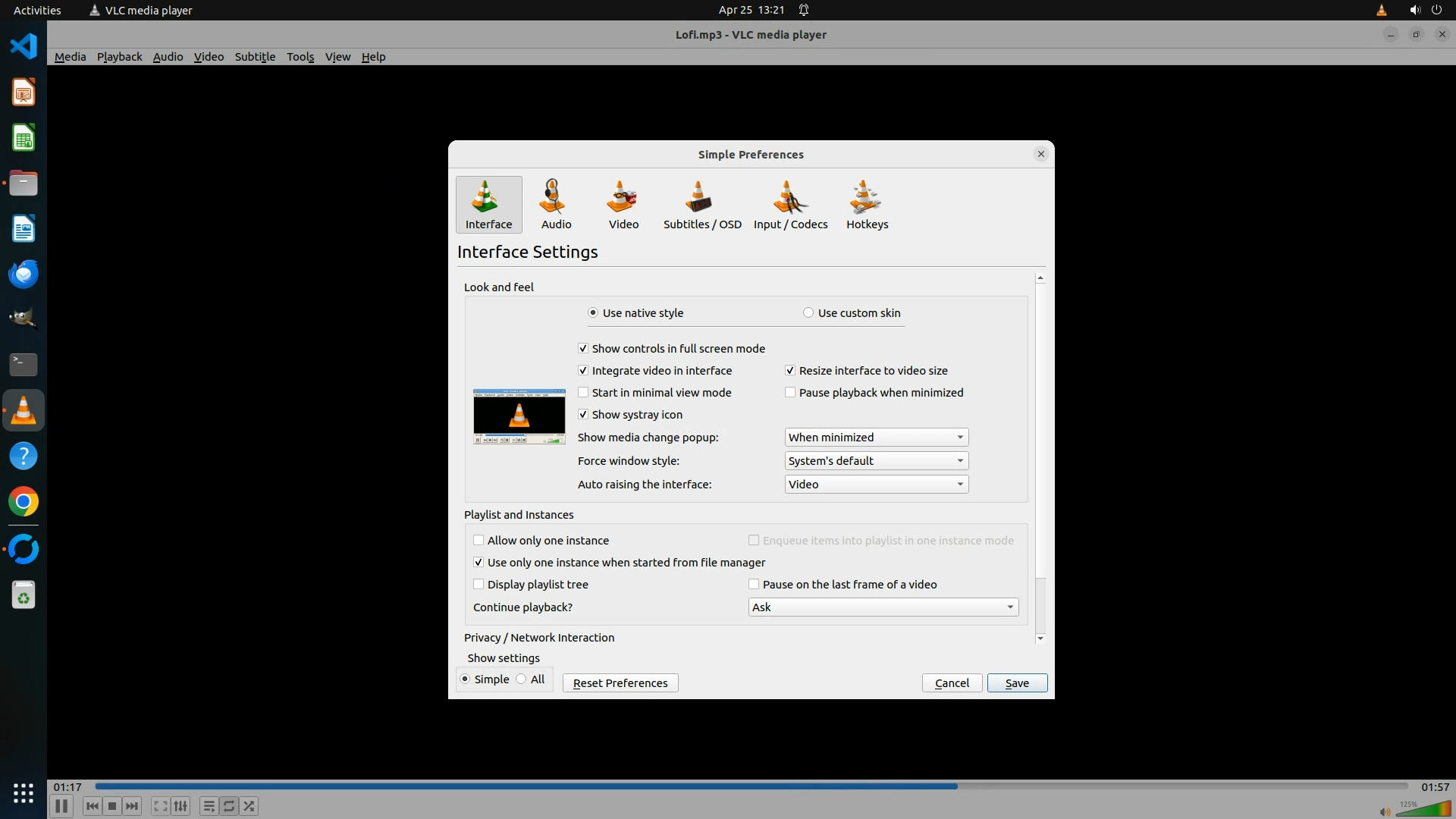This screenshot has height=819, width=1456.
Task: Expand the Force window style dropdown
Action: [x=876, y=461]
